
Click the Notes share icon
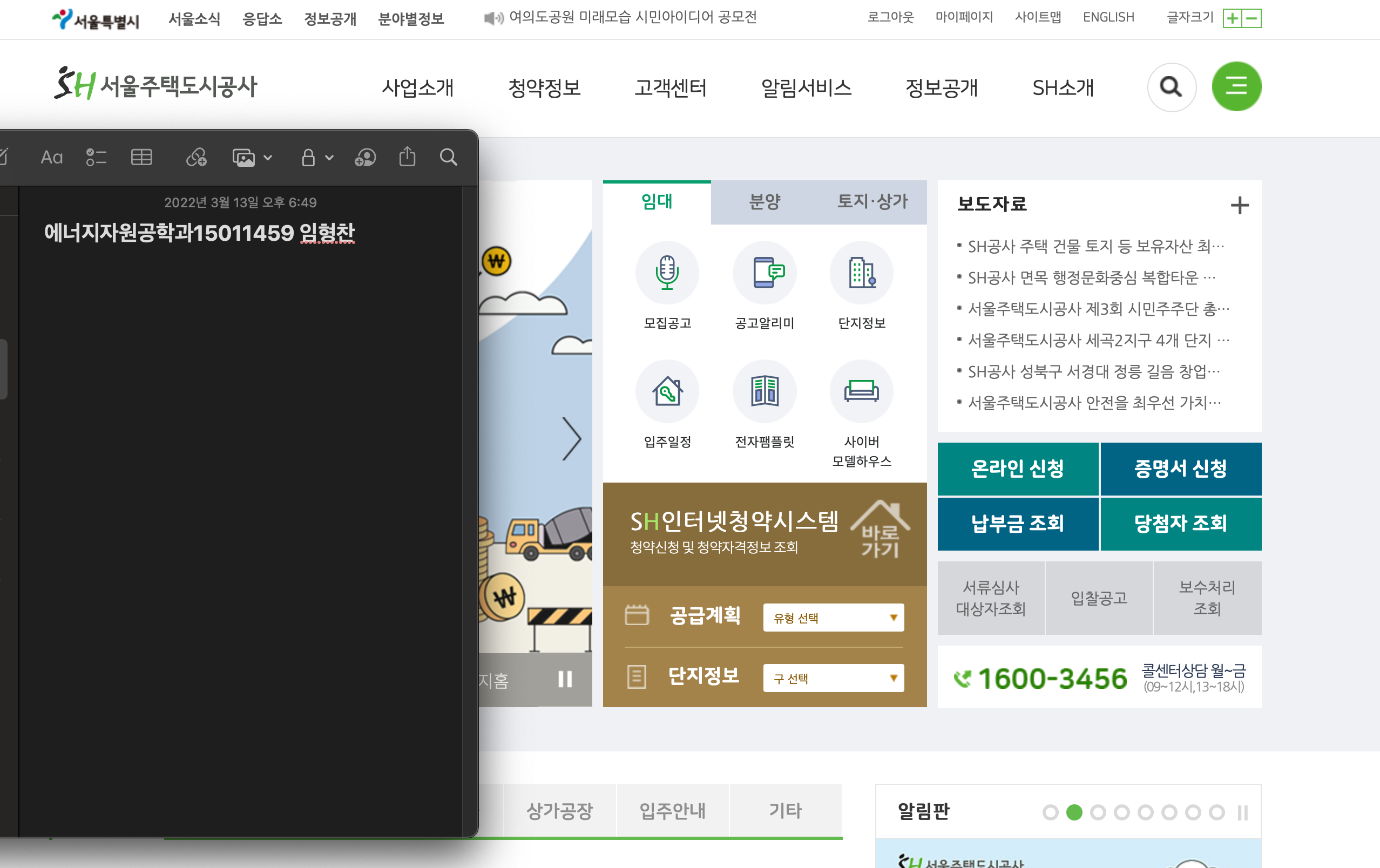pyautogui.click(x=407, y=157)
